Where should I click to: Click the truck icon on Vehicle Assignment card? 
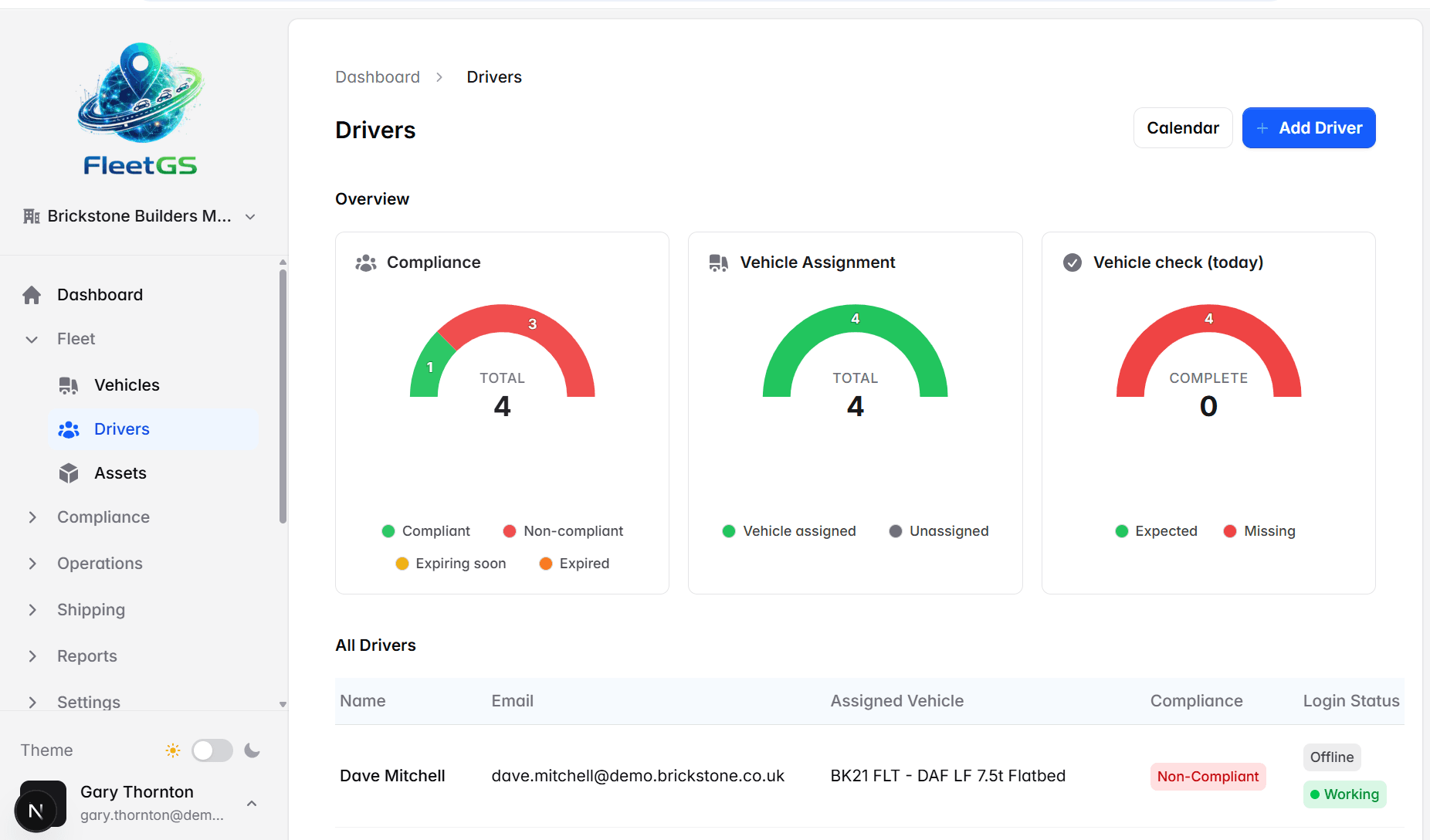tap(718, 262)
